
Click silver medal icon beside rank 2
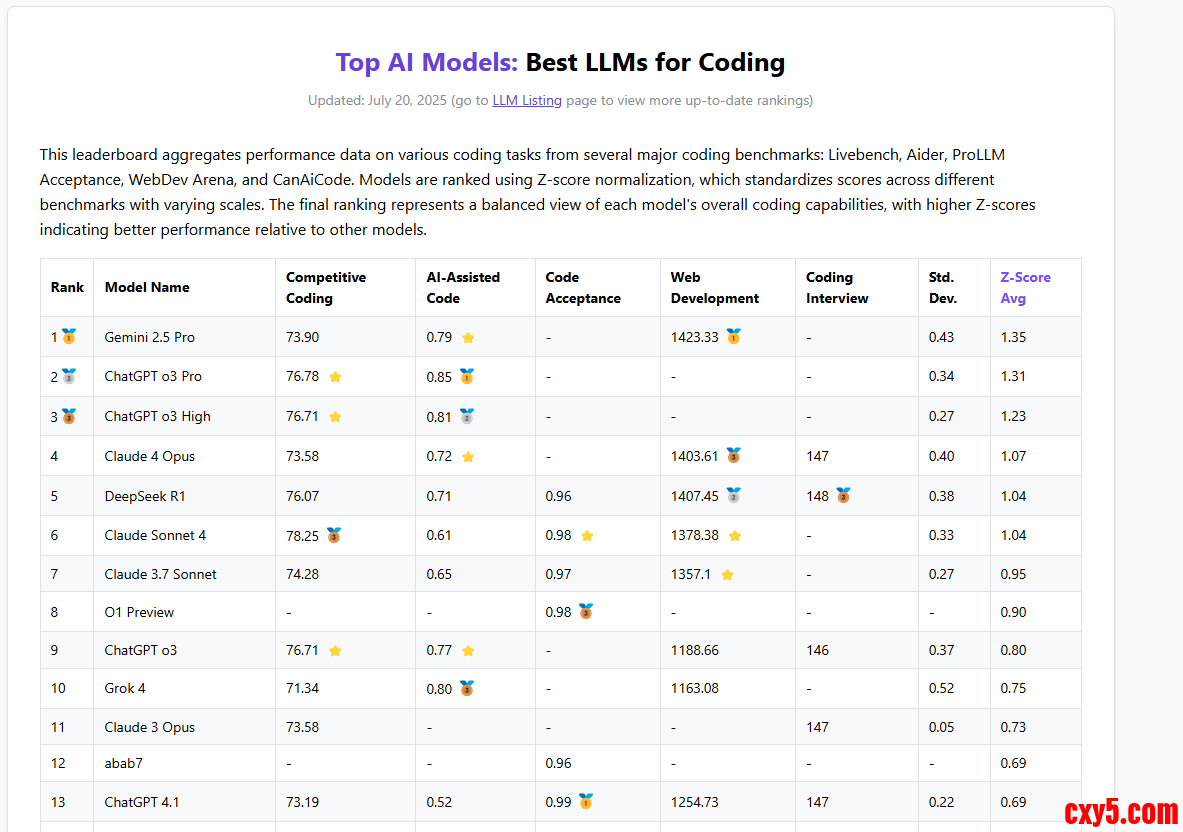(69, 377)
